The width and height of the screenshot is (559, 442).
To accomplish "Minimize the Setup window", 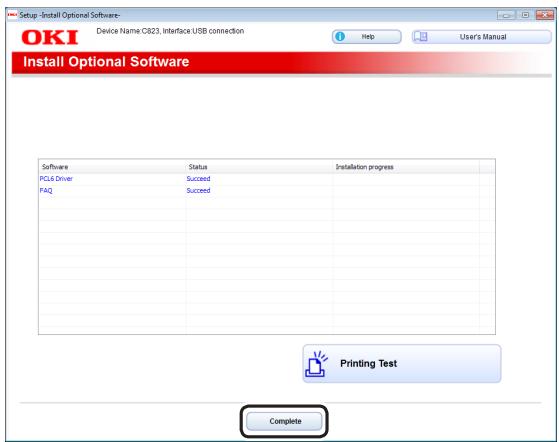I will tap(506, 15).
